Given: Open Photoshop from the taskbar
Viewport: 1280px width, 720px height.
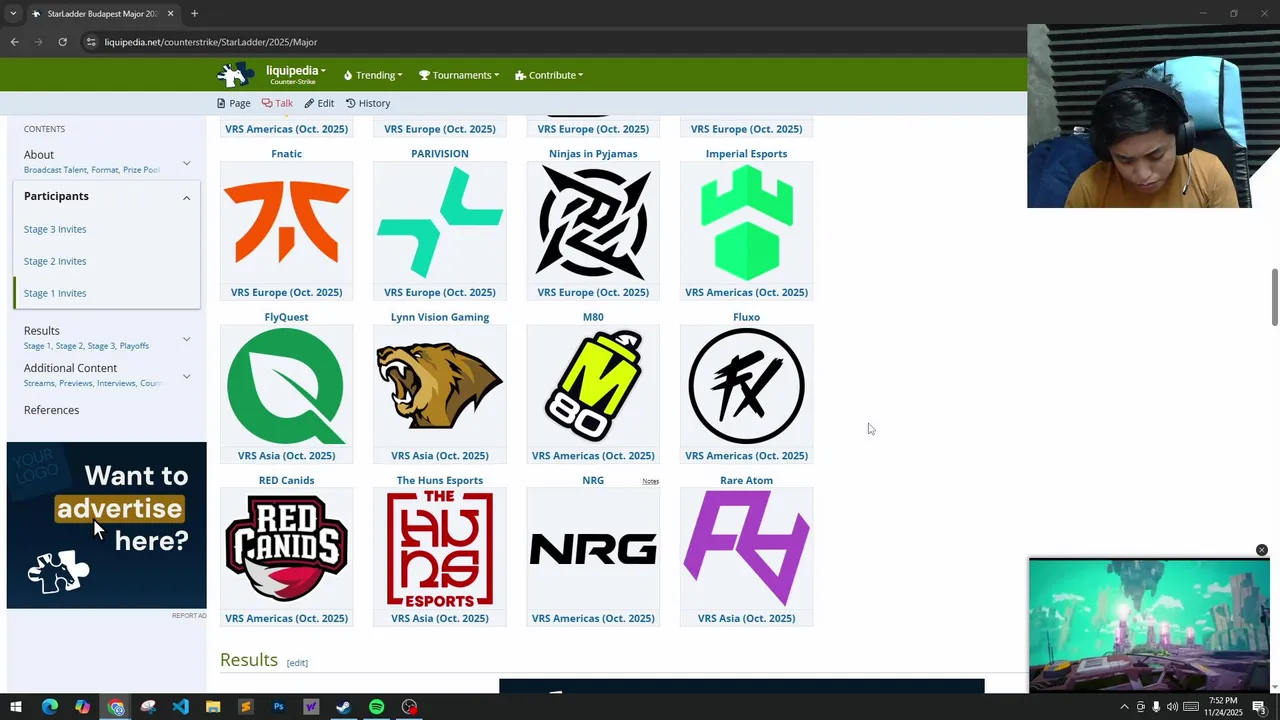Looking at the screenshot, I should pos(278,707).
